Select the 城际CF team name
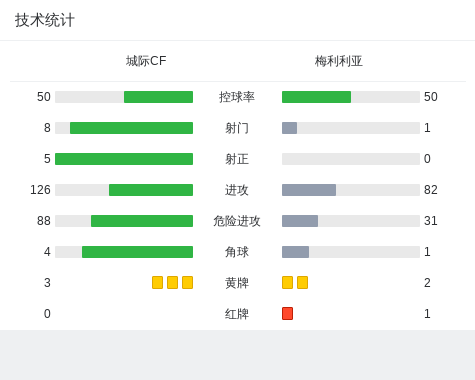The height and width of the screenshot is (380, 475). pos(146,61)
